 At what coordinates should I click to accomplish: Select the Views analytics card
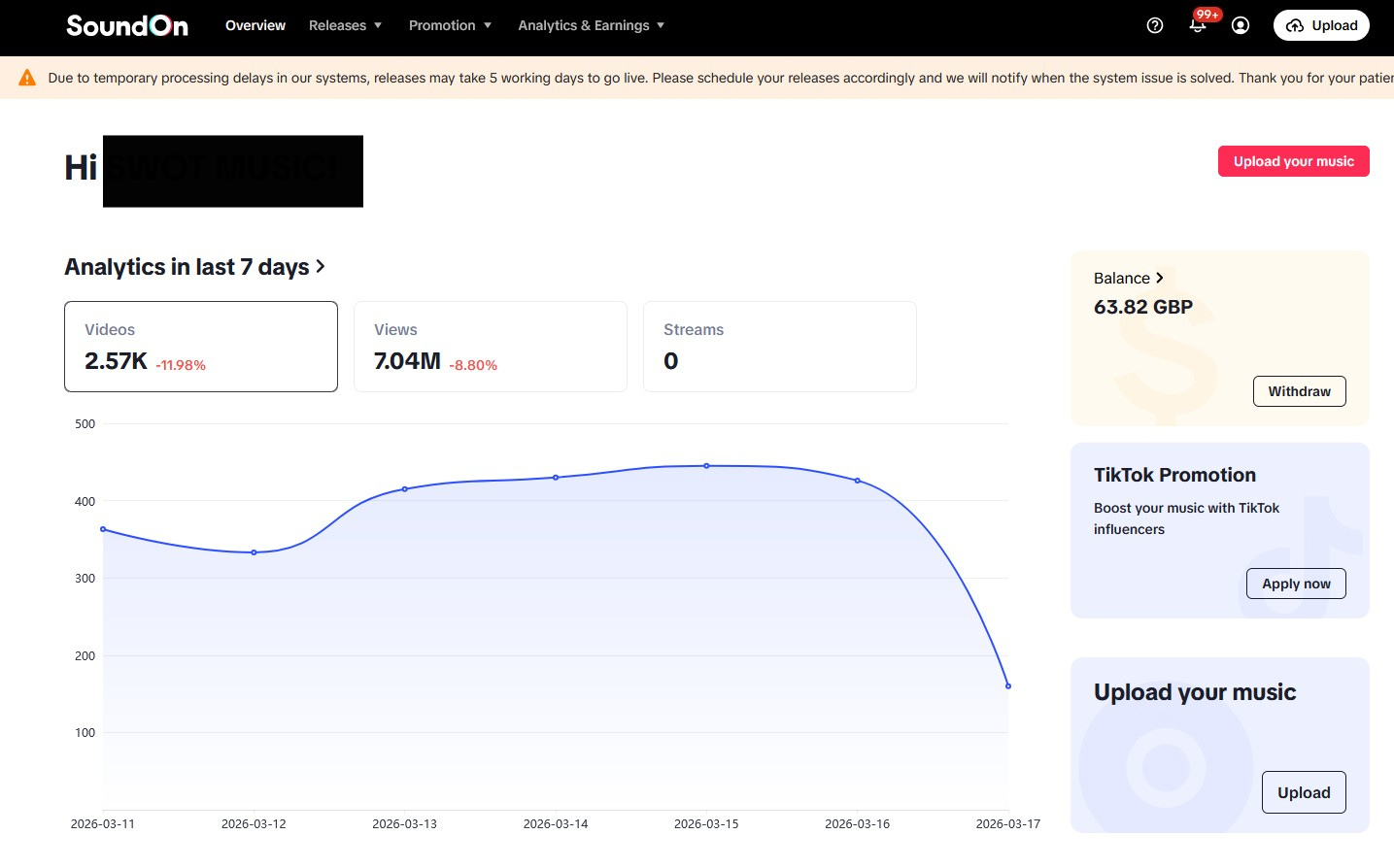point(490,347)
